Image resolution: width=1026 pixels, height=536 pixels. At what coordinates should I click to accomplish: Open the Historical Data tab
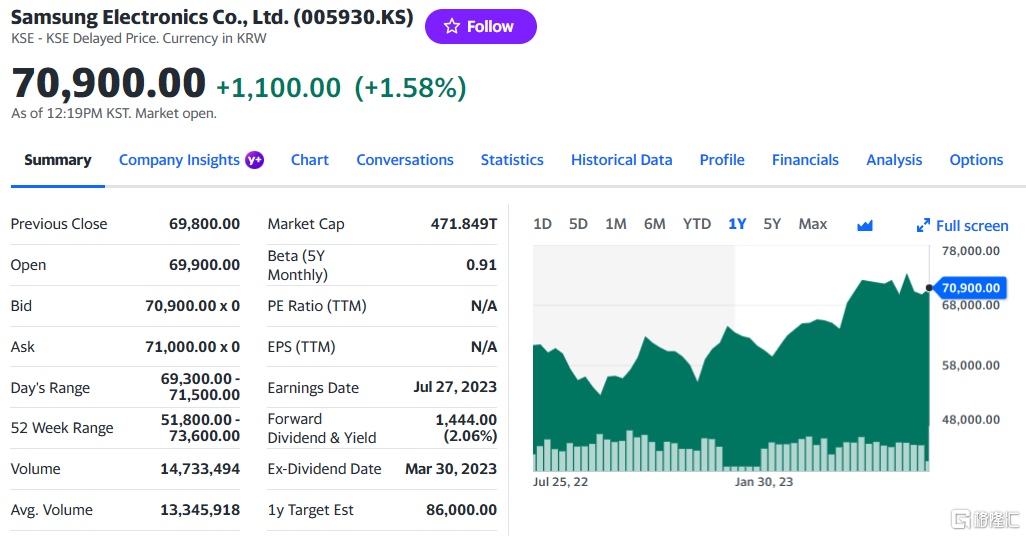pyautogui.click(x=622, y=160)
